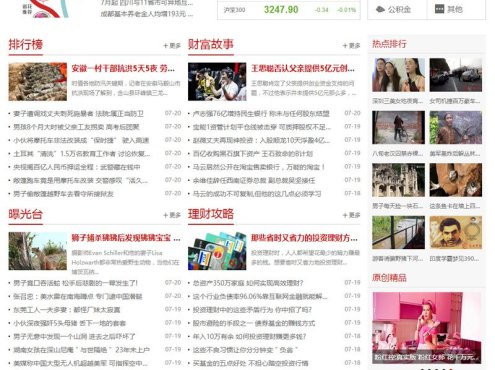Open the old man with bicycle thumbnail
Viewport: 495px width, 370px height.
point(398,127)
